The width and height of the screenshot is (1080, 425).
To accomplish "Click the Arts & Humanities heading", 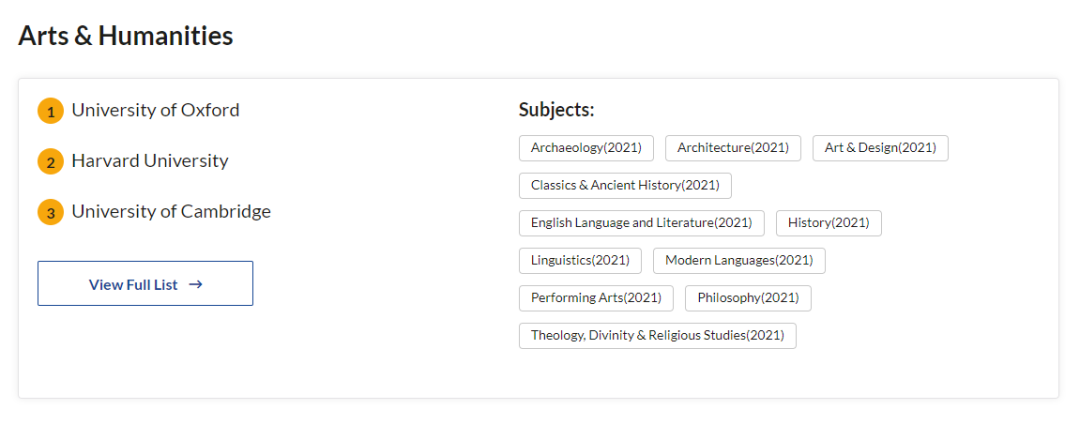I will (x=126, y=36).
